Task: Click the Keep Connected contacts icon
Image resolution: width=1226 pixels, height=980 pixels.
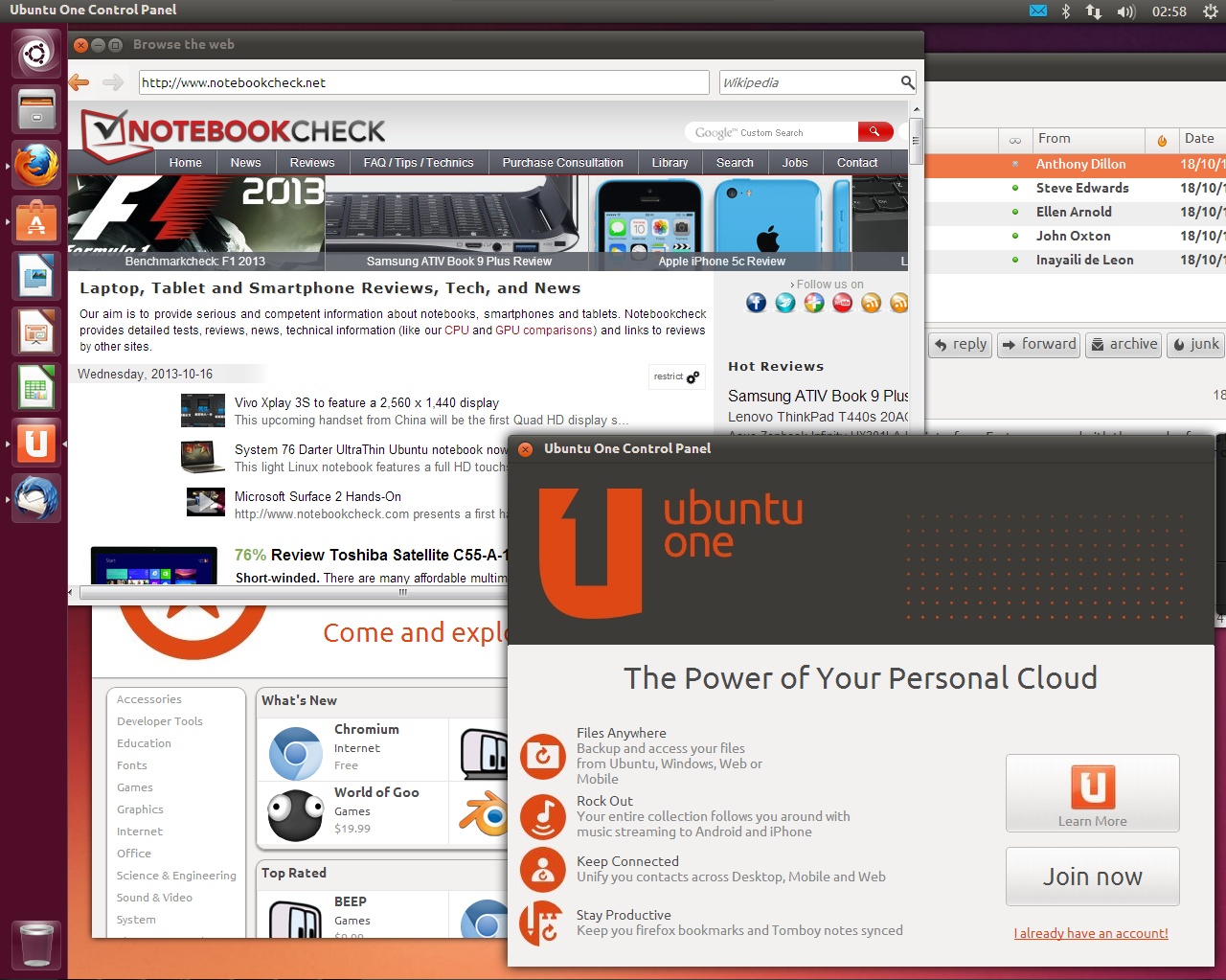Action: pyautogui.click(x=543, y=869)
